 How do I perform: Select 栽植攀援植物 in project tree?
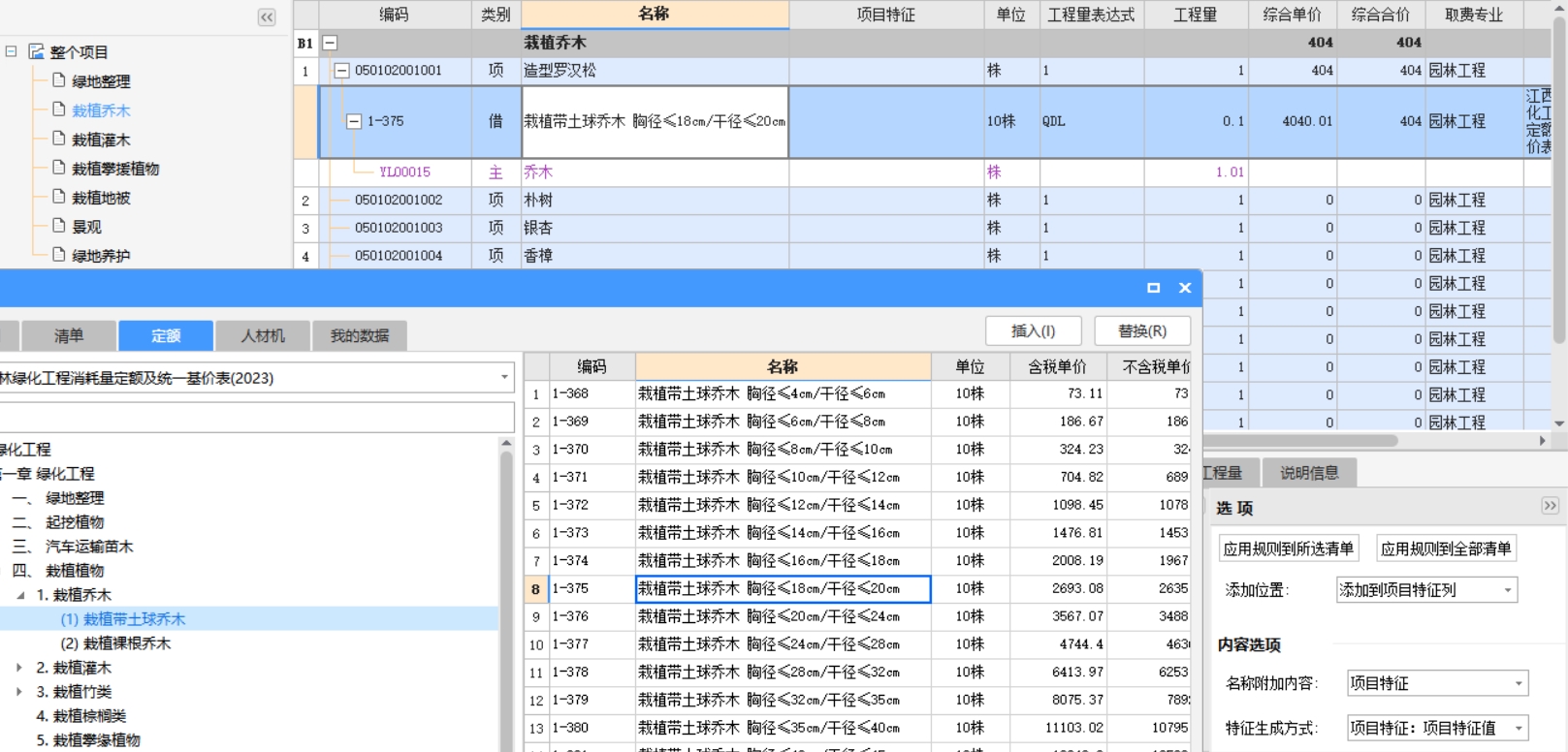click(115, 169)
